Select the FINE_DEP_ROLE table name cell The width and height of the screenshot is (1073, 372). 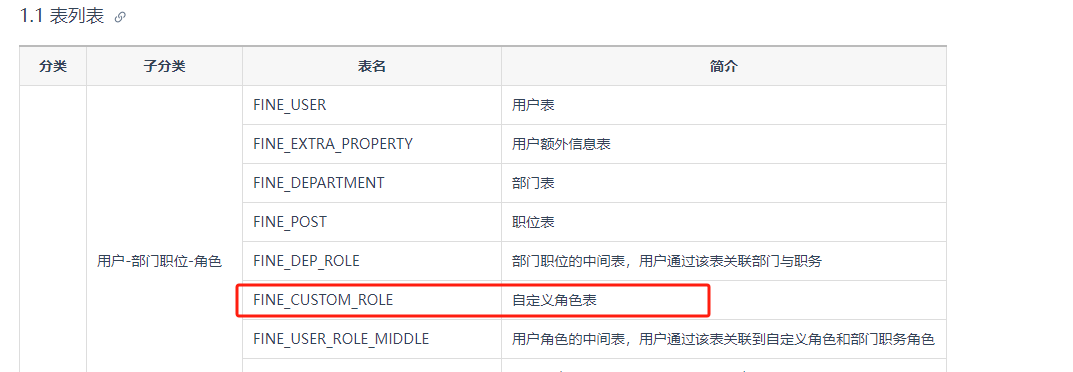tap(372, 261)
